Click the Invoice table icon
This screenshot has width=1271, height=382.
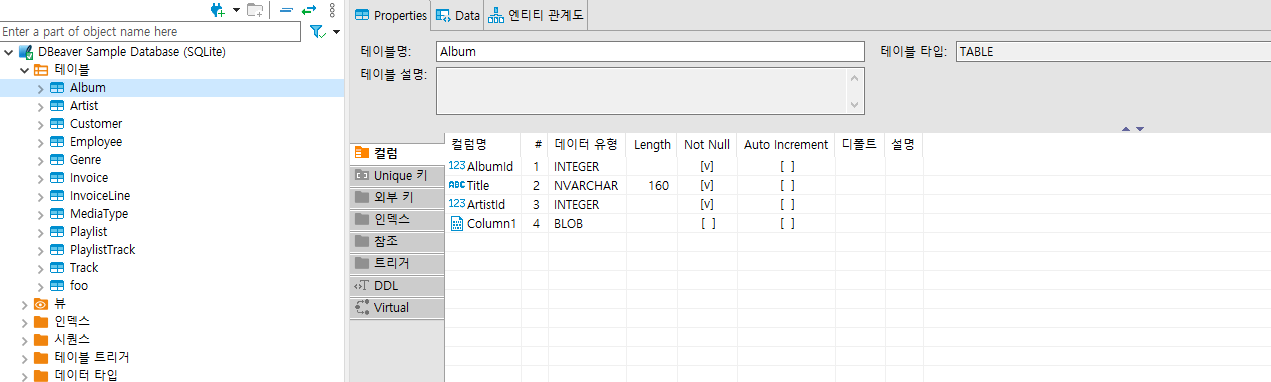(57, 178)
